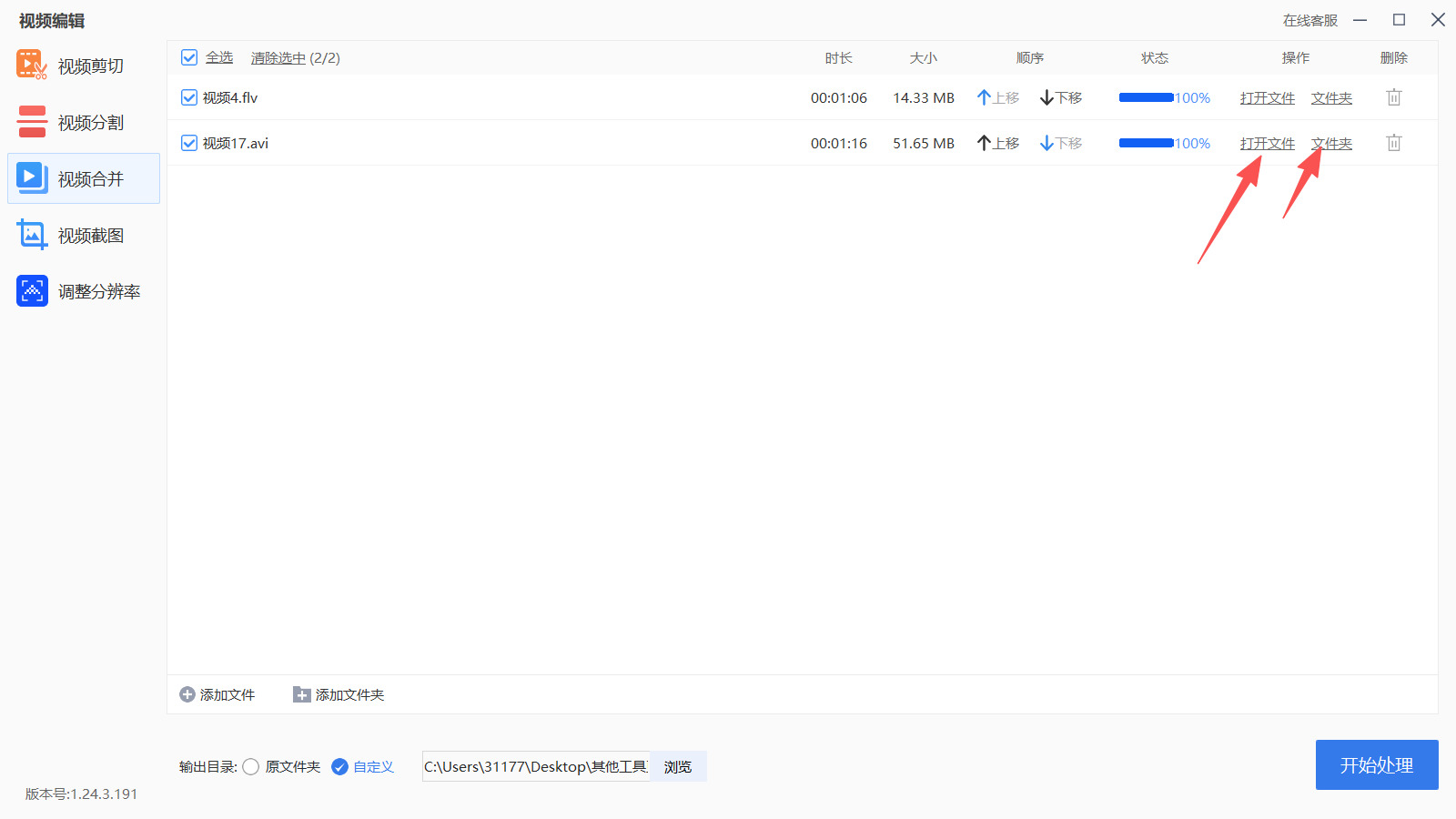This screenshot has height=819, width=1456.
Task: Delete 视频4.flv using its trash icon
Action: pyautogui.click(x=1393, y=97)
